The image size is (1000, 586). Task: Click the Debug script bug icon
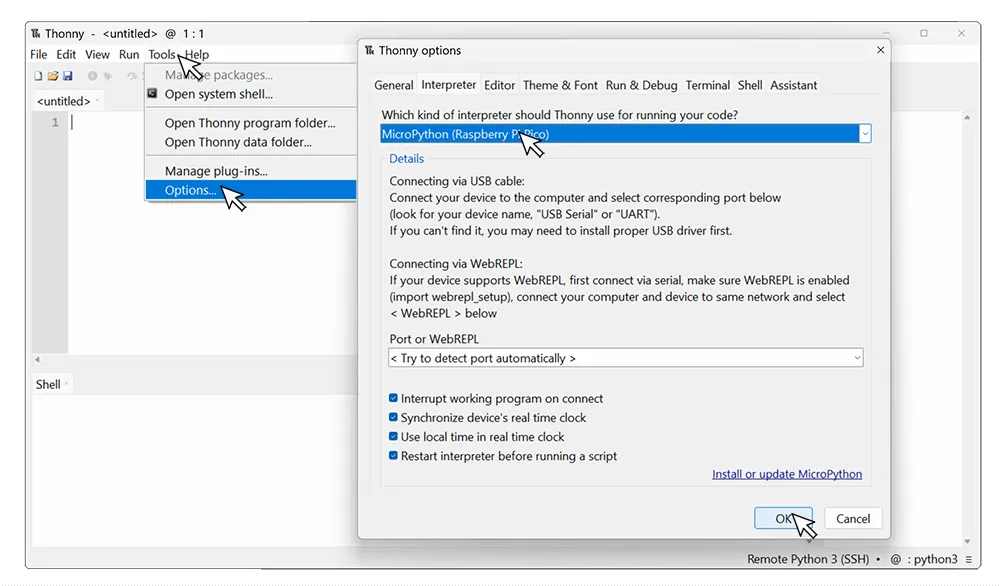click(x=108, y=76)
